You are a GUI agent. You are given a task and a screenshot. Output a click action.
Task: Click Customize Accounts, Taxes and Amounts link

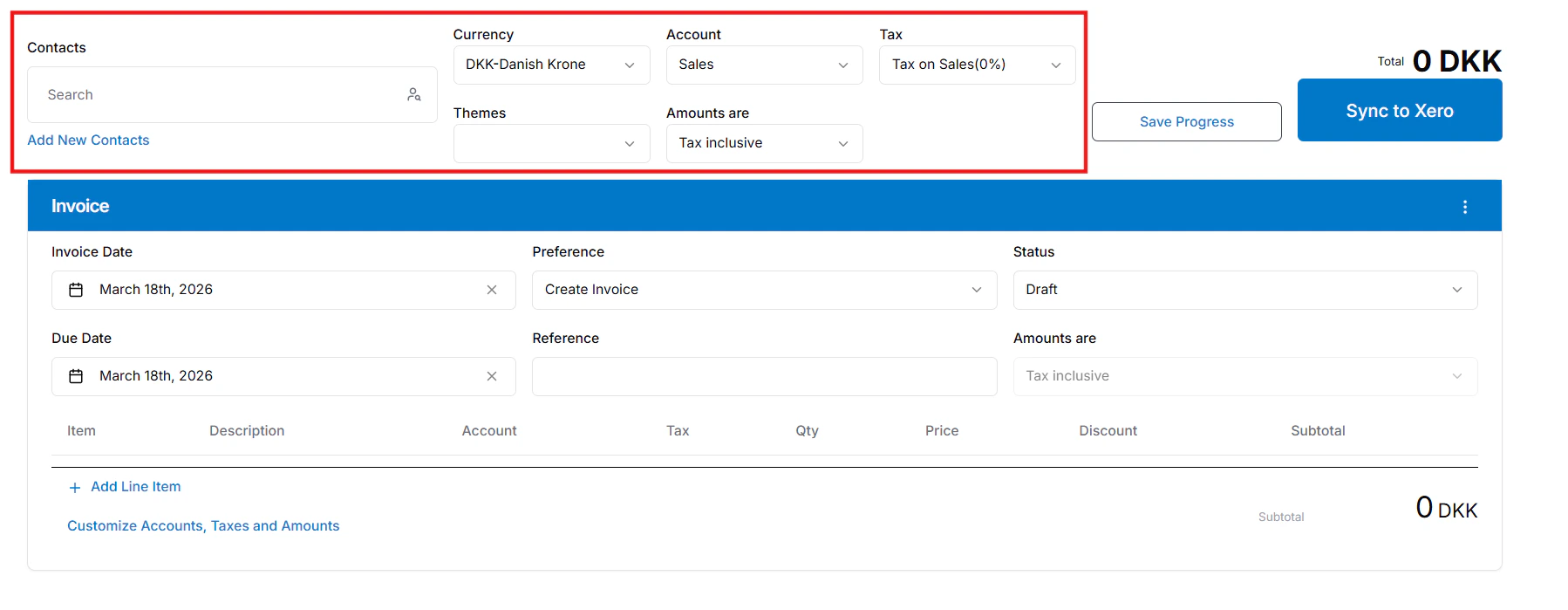203,525
